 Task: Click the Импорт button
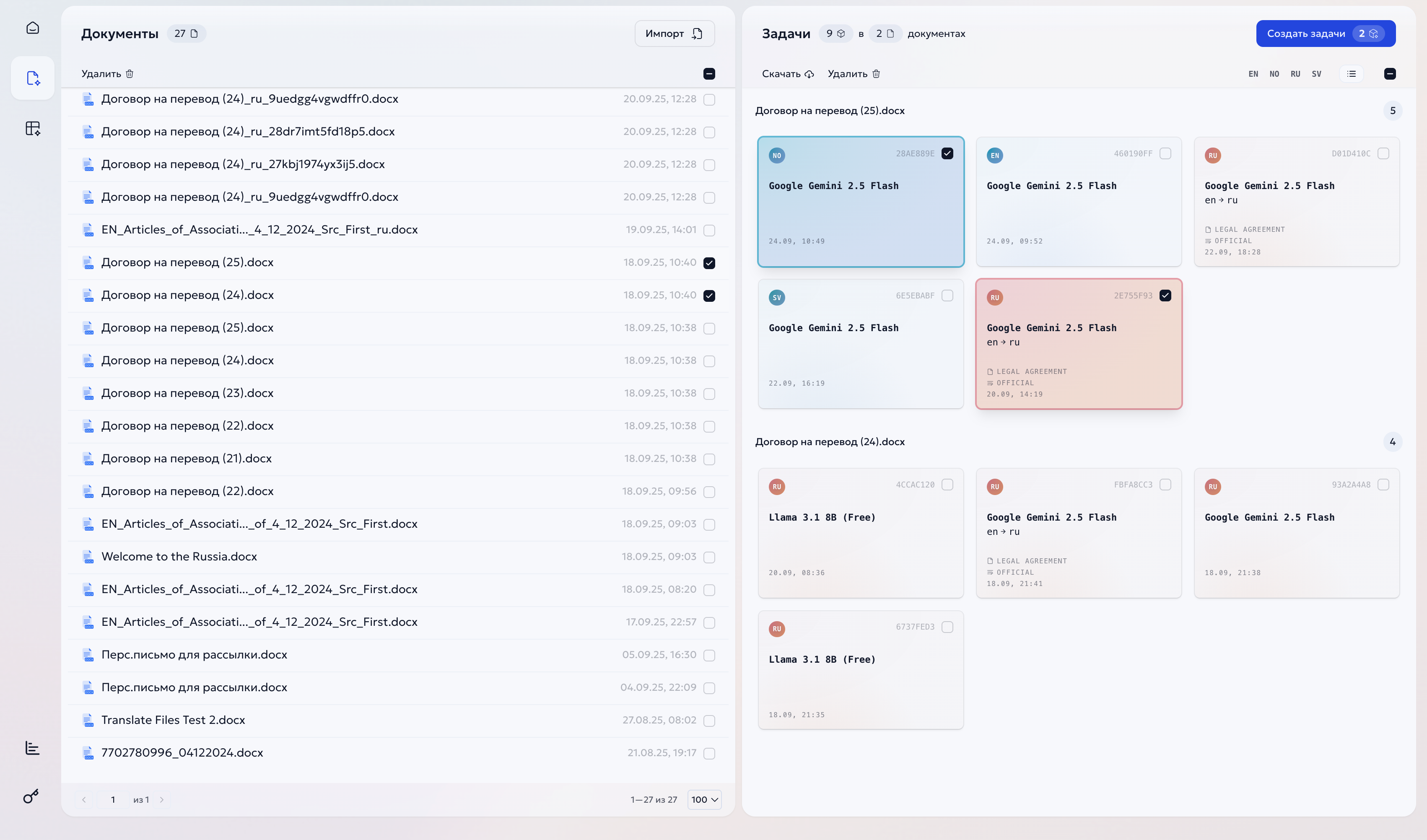point(674,34)
